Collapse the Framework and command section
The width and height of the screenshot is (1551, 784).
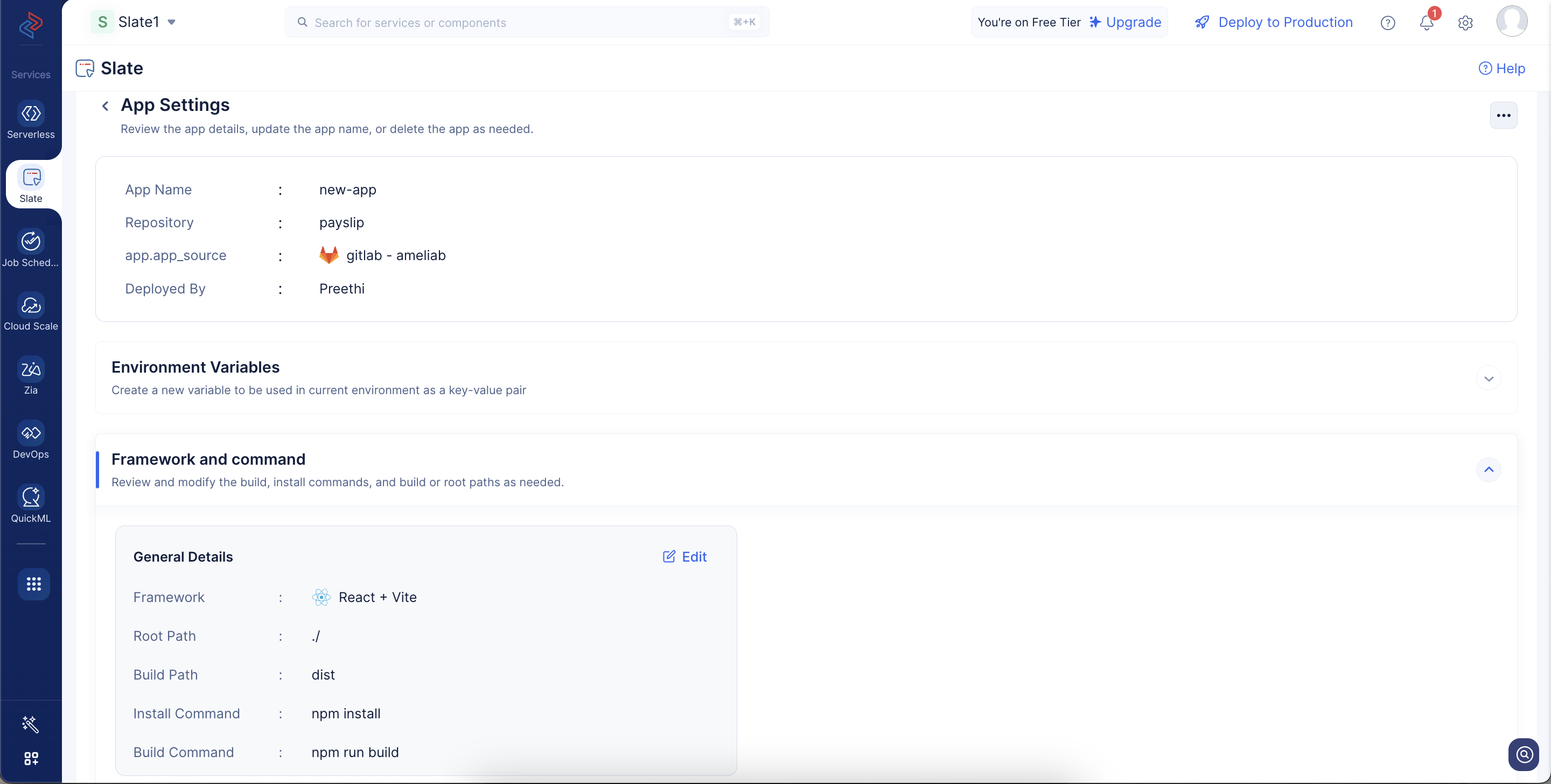(x=1489, y=469)
